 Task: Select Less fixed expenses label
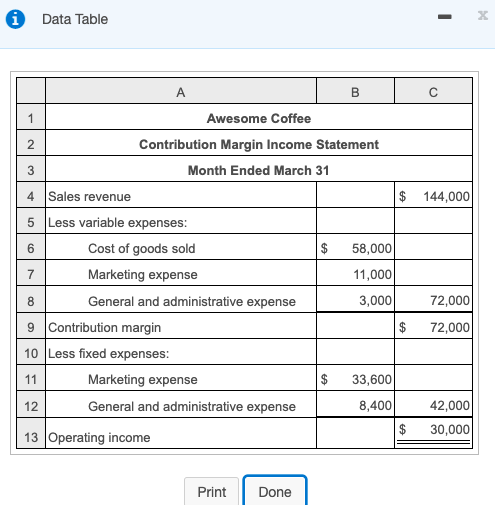[x=109, y=353]
